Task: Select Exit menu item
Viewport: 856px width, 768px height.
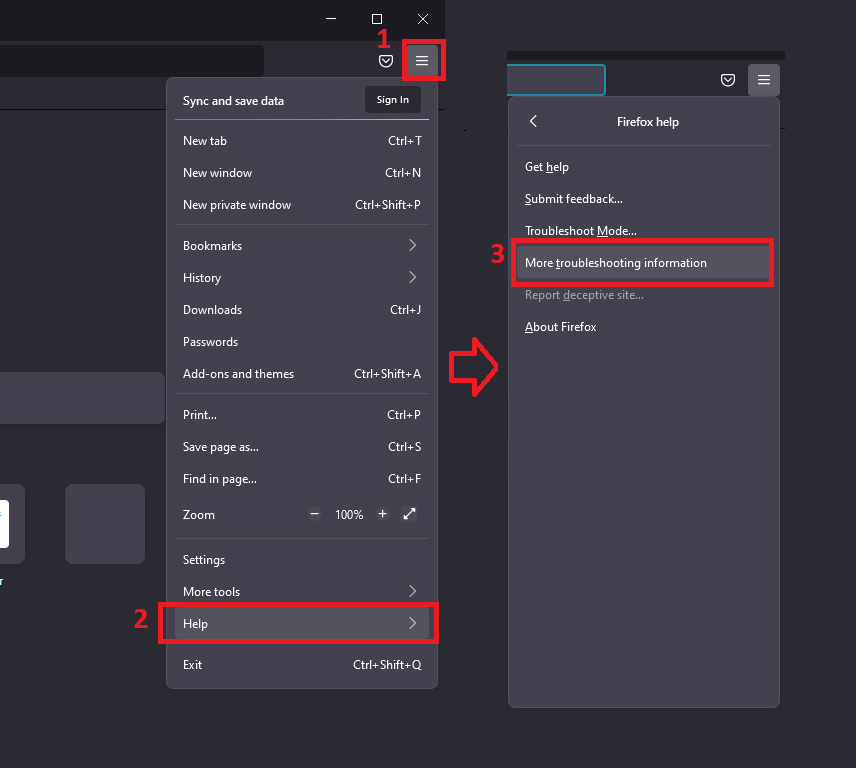Action: (302, 665)
